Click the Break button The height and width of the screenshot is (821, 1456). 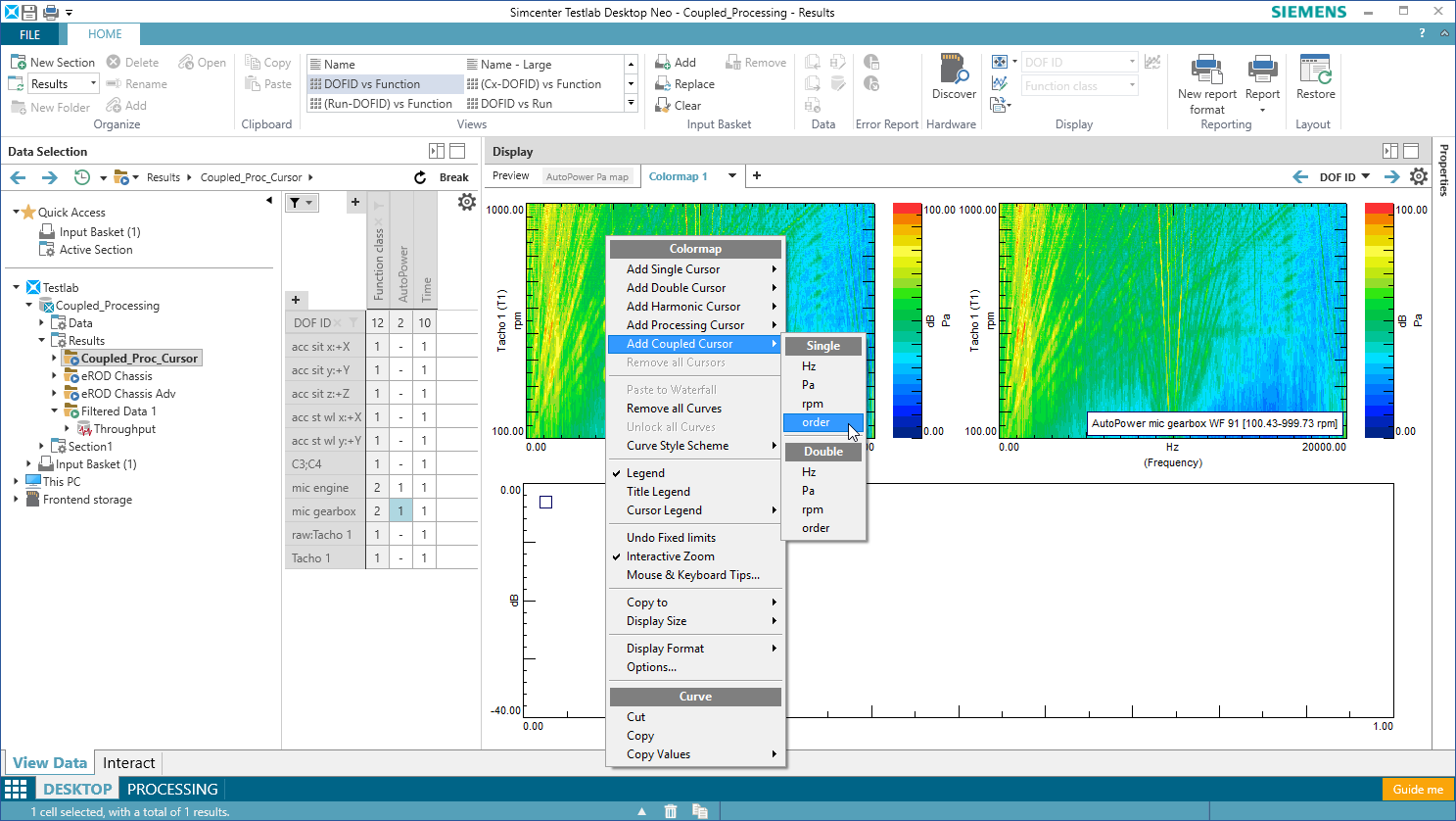tap(453, 177)
